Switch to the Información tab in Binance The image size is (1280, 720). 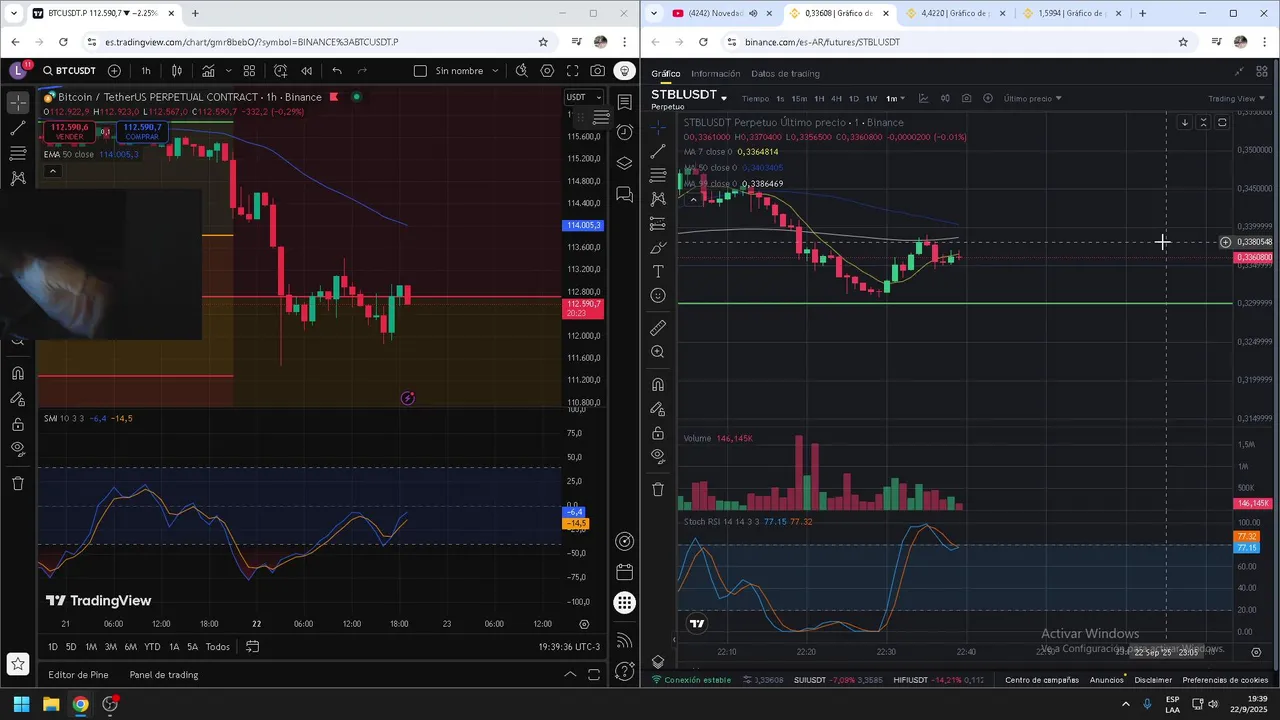click(x=716, y=74)
